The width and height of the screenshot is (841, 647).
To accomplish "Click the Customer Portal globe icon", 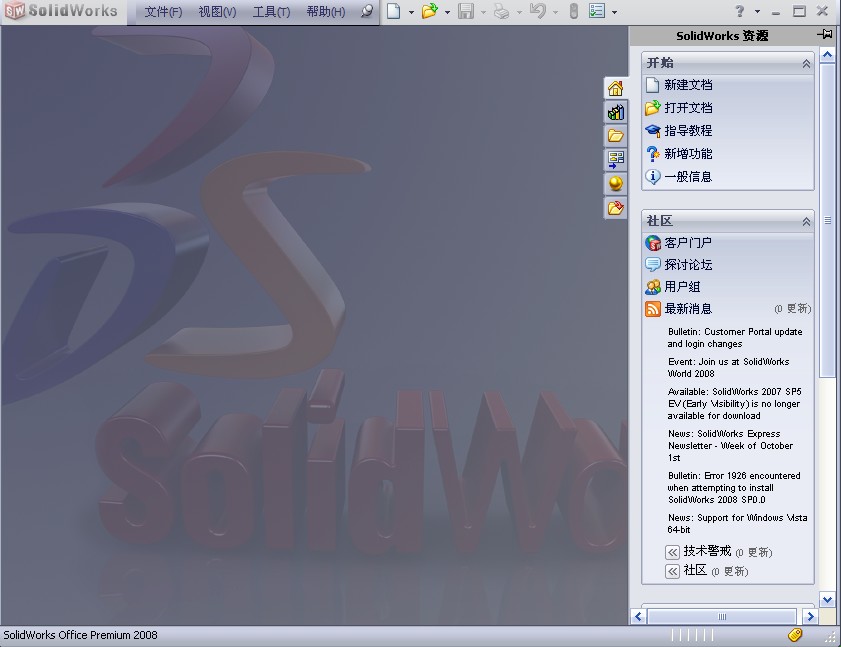I will [x=653, y=243].
